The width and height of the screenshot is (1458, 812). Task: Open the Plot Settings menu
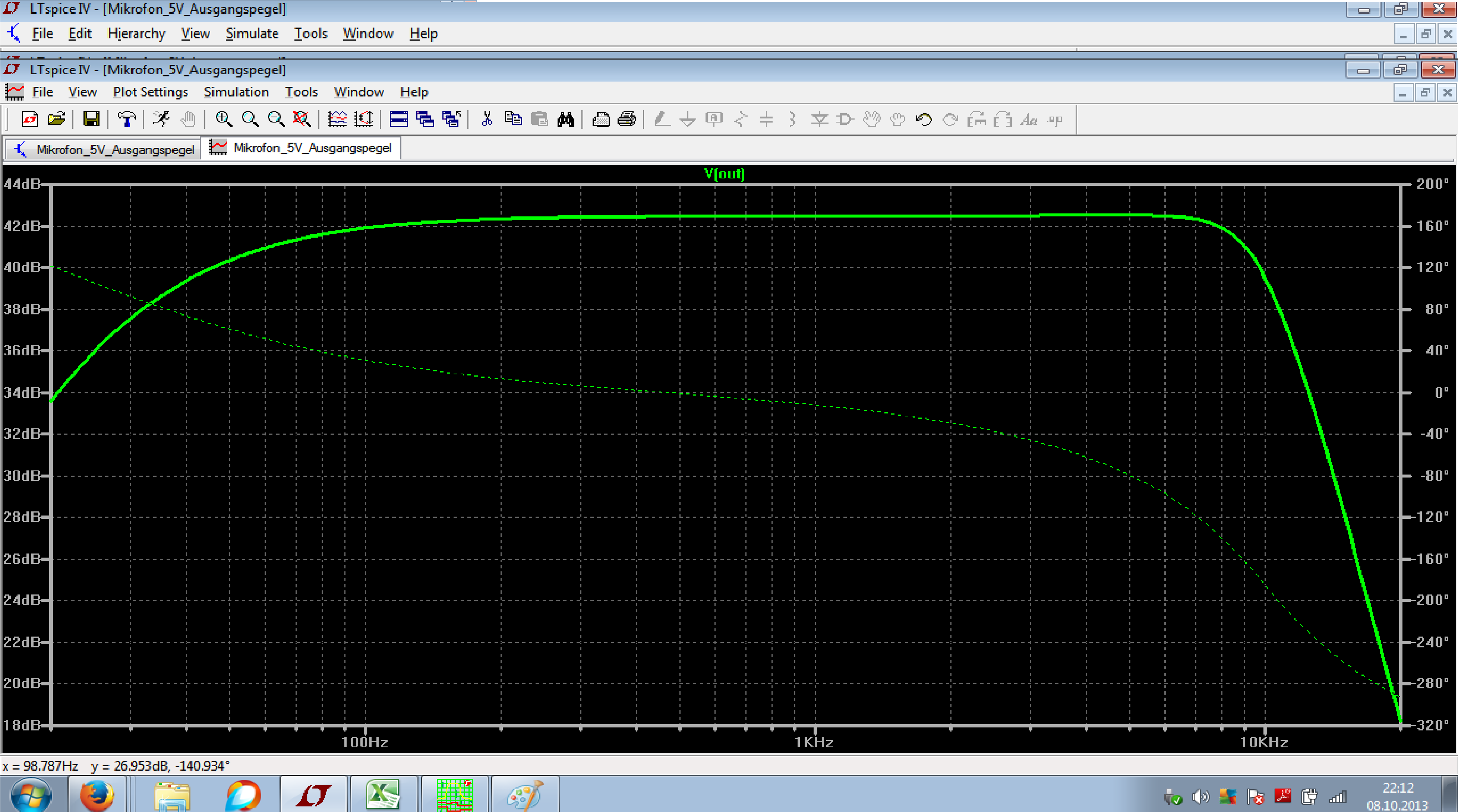pos(151,92)
